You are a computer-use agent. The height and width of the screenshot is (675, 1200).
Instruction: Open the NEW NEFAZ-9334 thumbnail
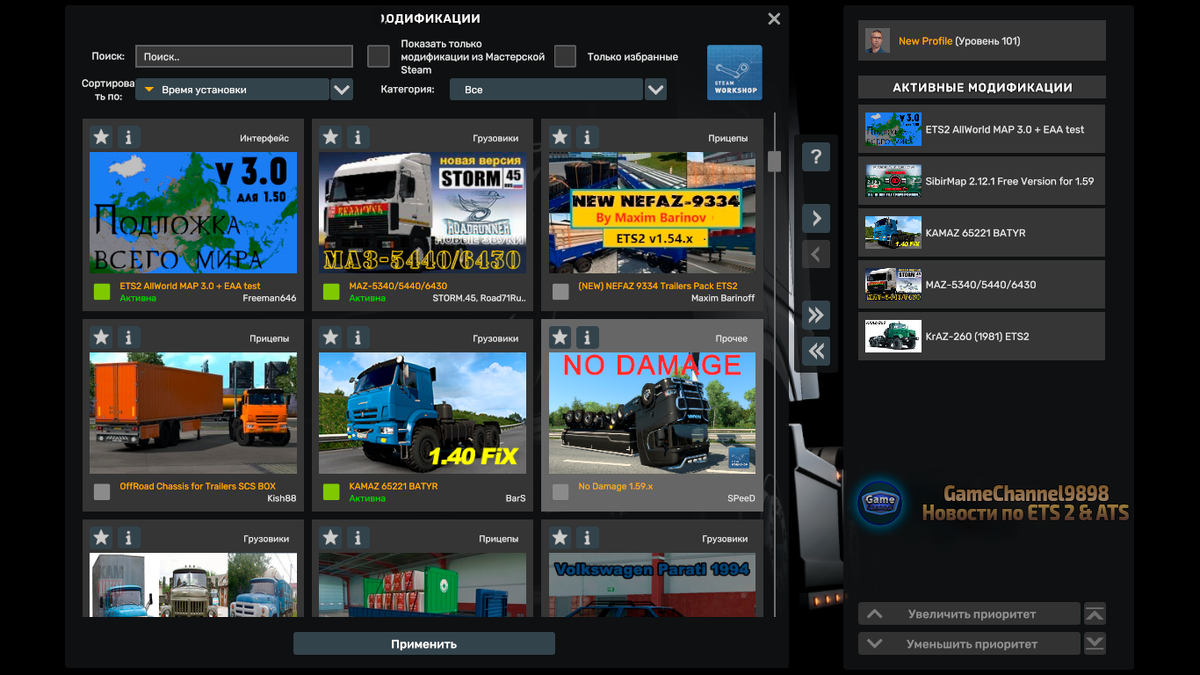tap(652, 213)
